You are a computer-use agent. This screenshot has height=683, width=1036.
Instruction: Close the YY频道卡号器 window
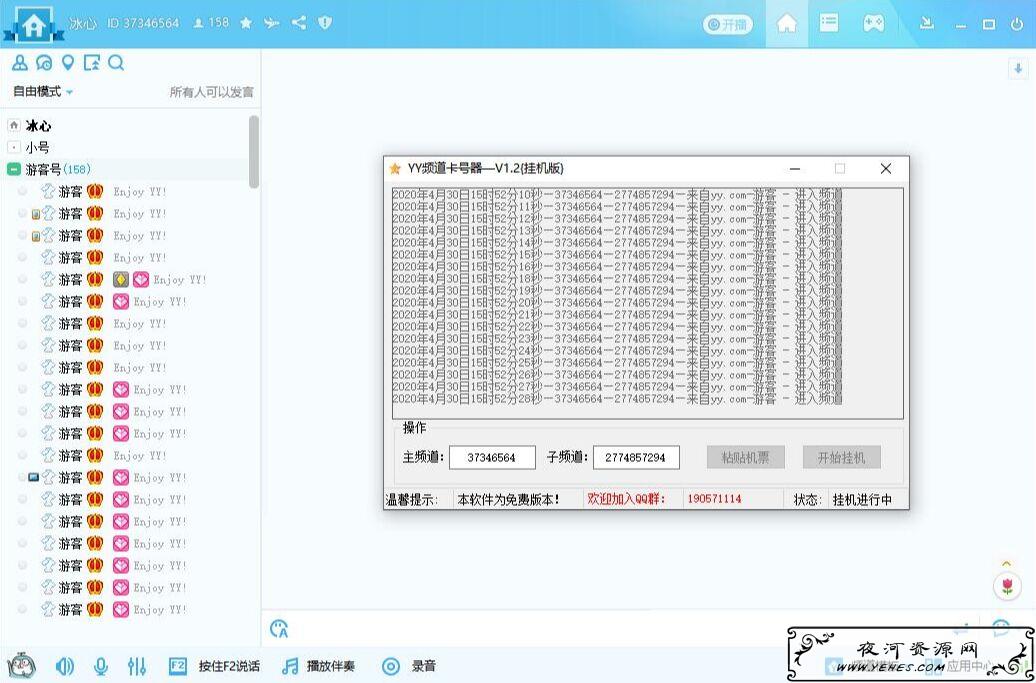(x=886, y=169)
